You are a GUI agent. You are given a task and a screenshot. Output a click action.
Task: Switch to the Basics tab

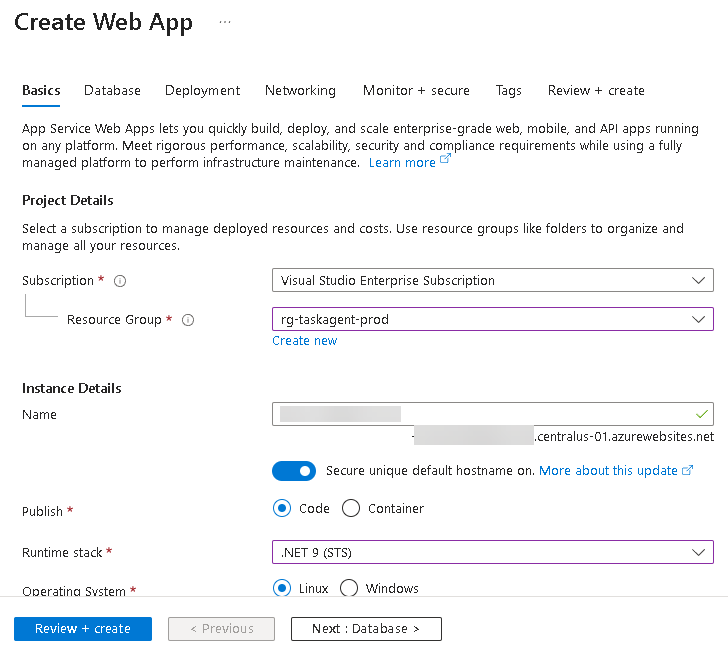[41, 90]
